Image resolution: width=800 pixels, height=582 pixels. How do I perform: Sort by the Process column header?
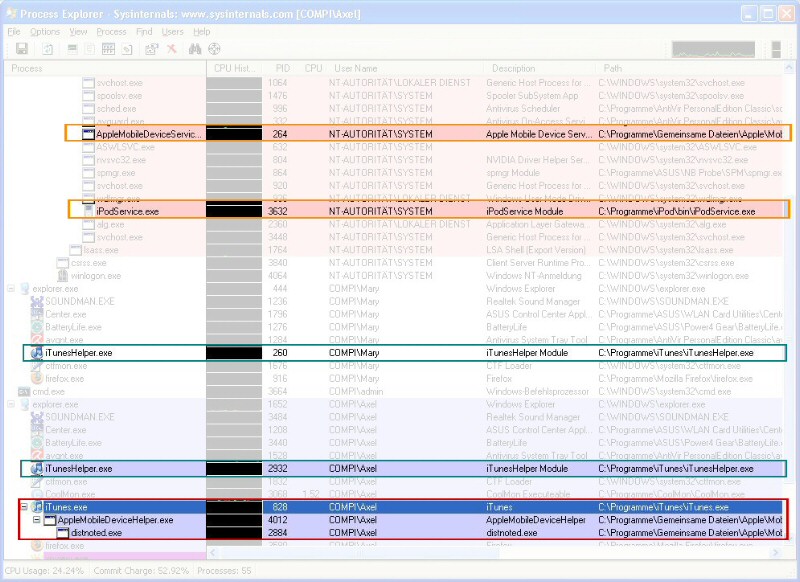[x=105, y=68]
